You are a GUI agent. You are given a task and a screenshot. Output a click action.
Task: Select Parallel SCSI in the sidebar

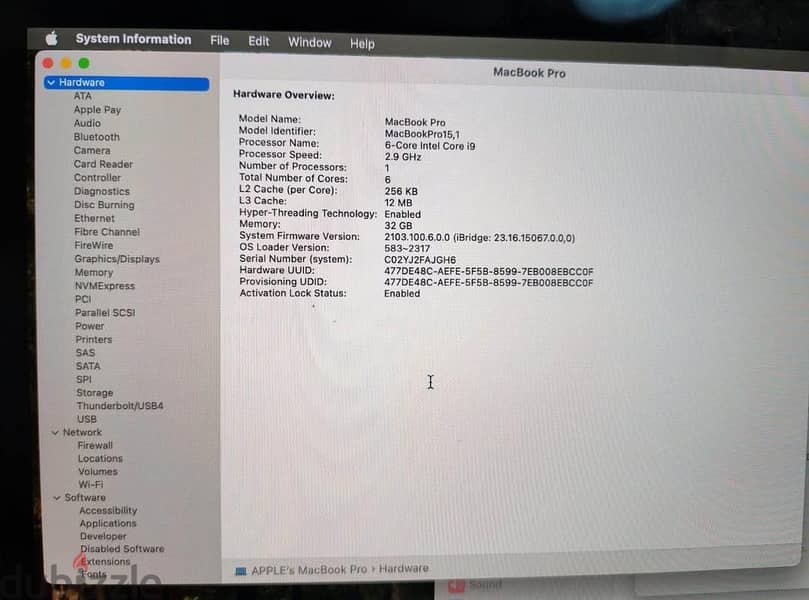[105, 313]
